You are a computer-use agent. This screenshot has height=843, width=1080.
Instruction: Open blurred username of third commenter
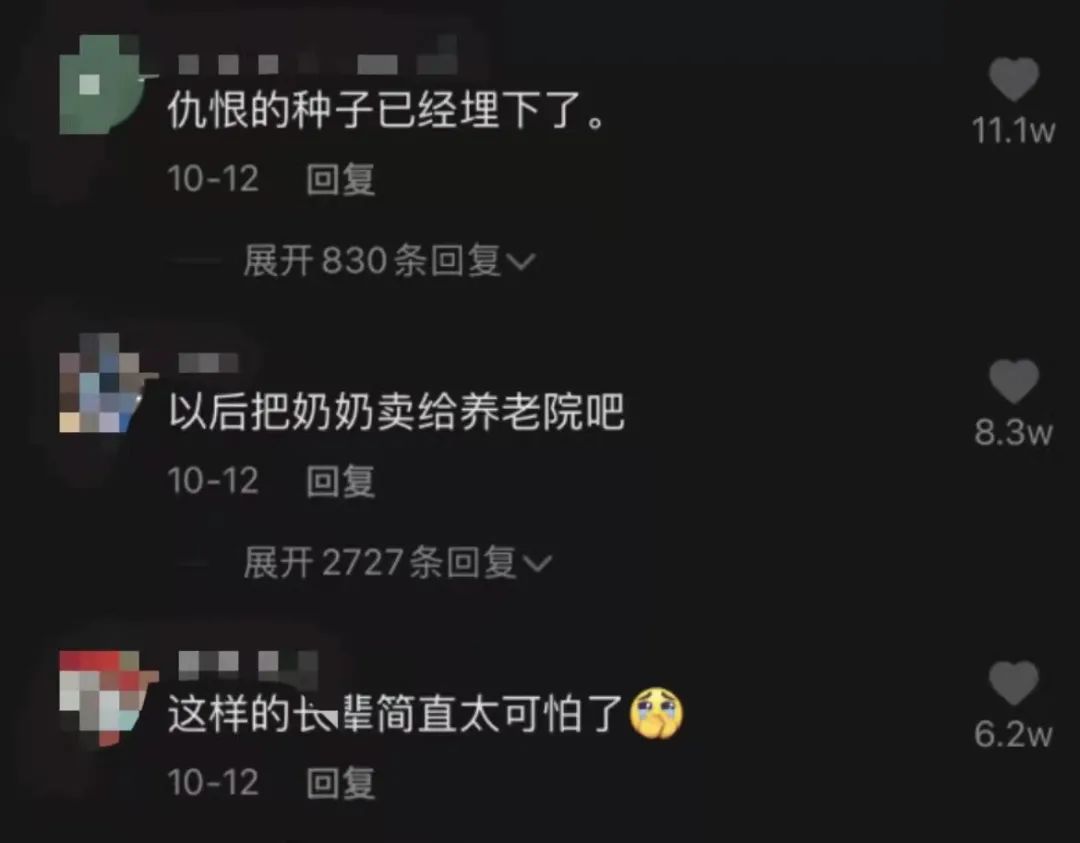tap(248, 663)
